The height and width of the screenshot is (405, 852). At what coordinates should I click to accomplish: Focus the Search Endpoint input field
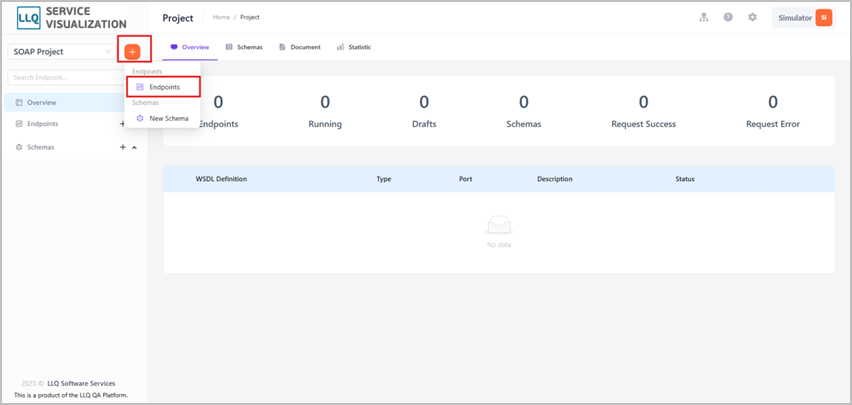[65, 77]
